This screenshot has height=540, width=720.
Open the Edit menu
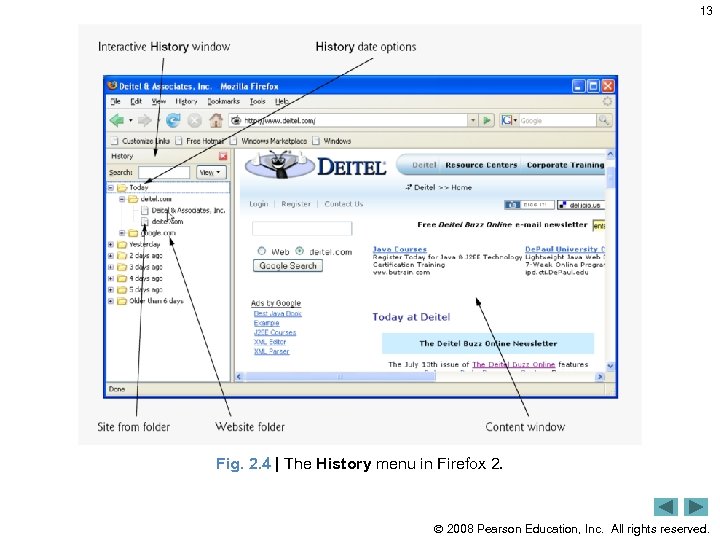[x=136, y=101]
